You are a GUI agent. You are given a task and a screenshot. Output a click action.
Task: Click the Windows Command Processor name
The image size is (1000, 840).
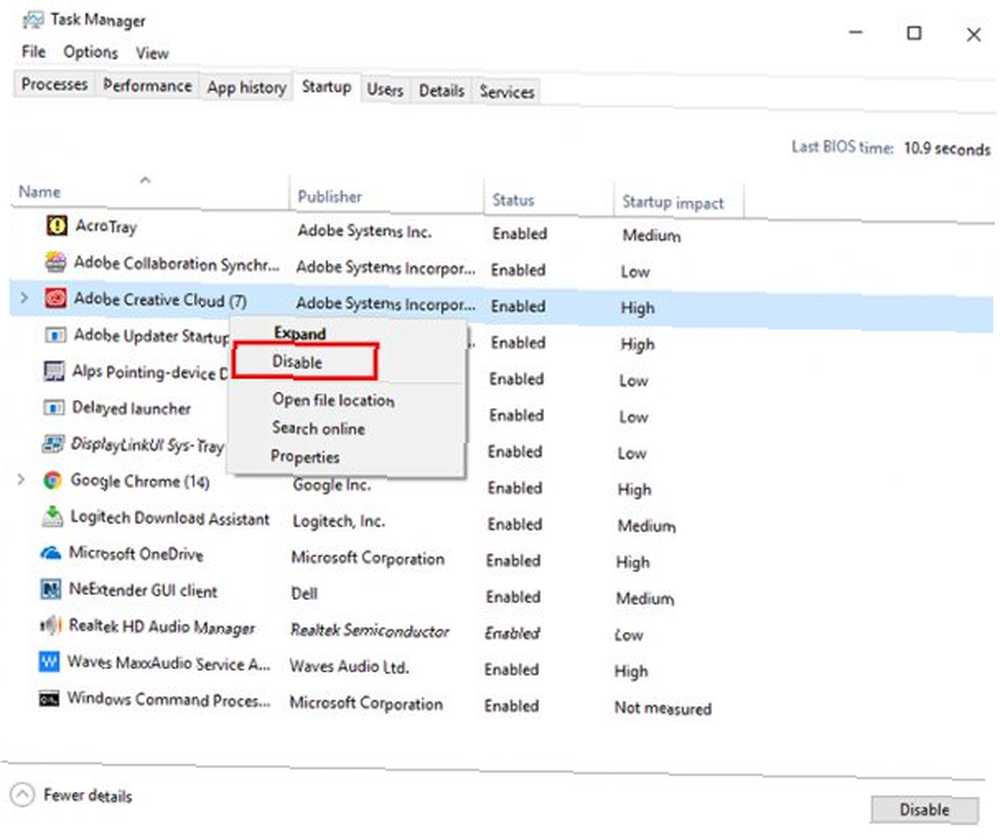coord(169,700)
